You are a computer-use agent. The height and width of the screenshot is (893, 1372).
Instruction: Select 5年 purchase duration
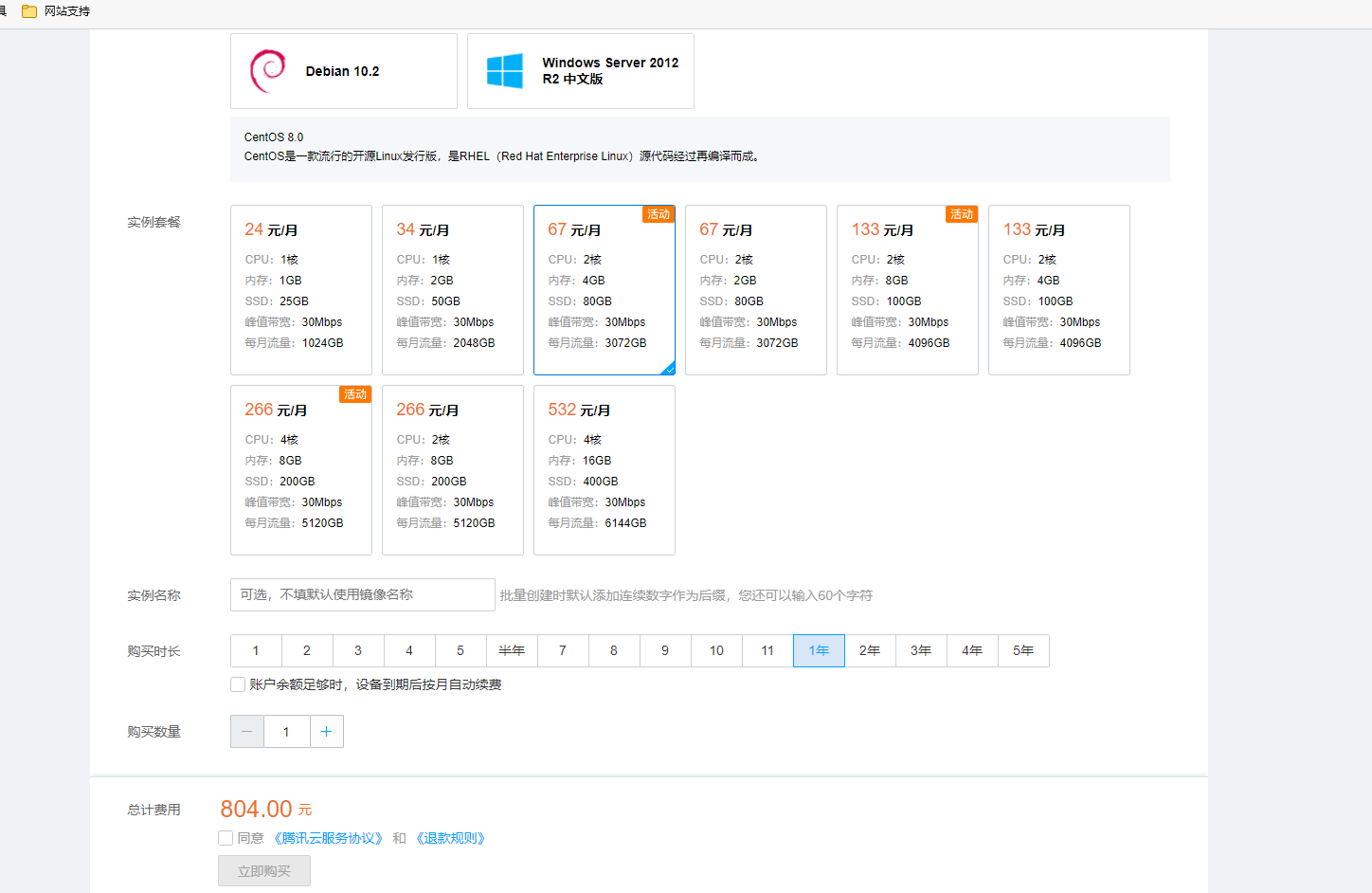point(1023,650)
